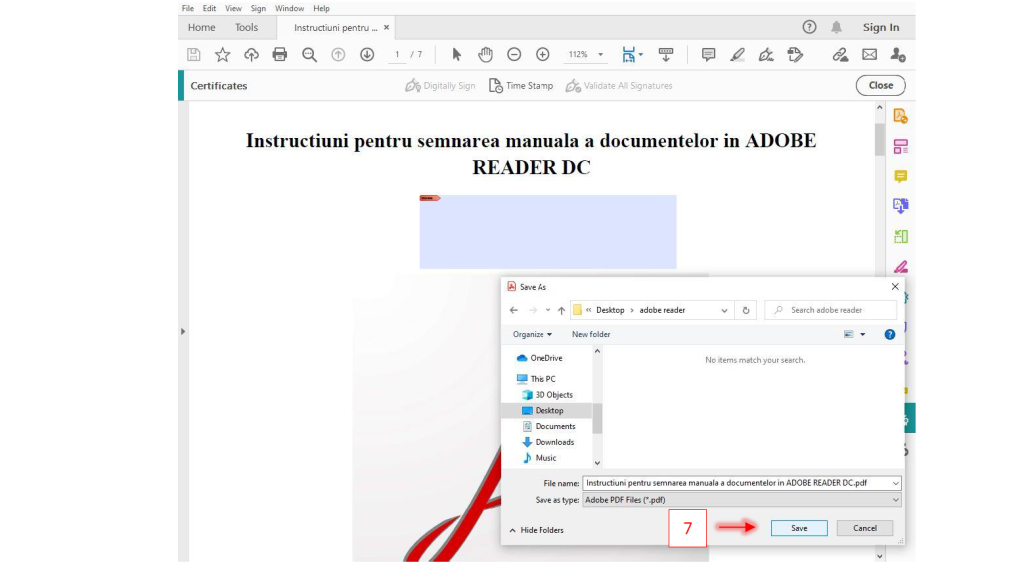
Task: Click the zoom out minus icon
Action: [x=514, y=55]
